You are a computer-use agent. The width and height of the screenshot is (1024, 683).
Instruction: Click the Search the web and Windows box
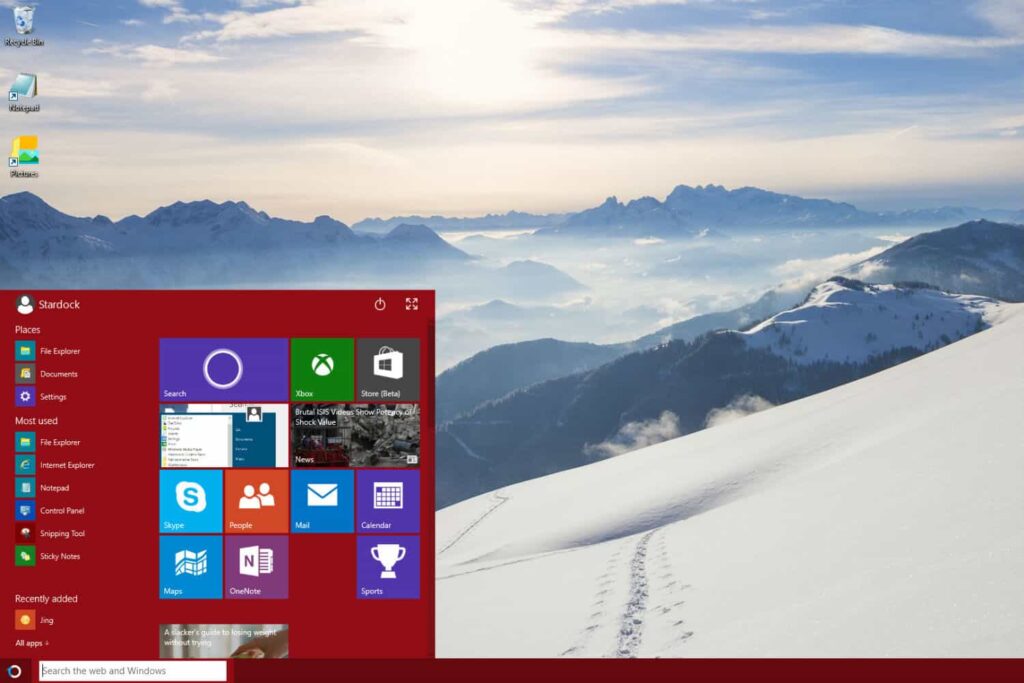pos(130,671)
